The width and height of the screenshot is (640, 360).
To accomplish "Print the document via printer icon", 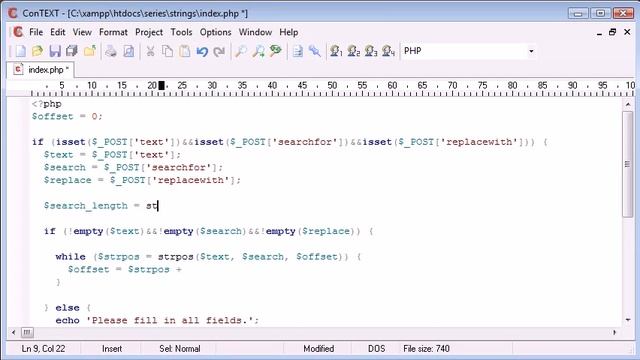I will (x=111, y=51).
